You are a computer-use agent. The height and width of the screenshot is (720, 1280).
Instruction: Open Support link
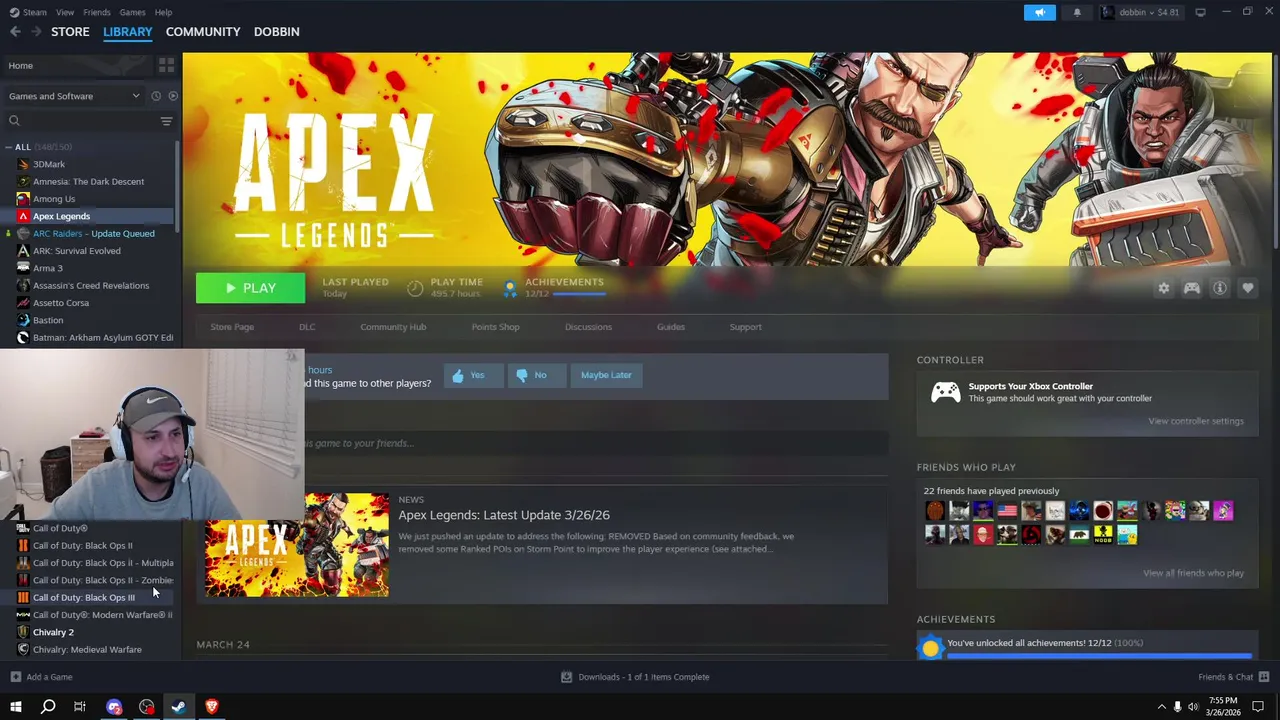pos(745,327)
